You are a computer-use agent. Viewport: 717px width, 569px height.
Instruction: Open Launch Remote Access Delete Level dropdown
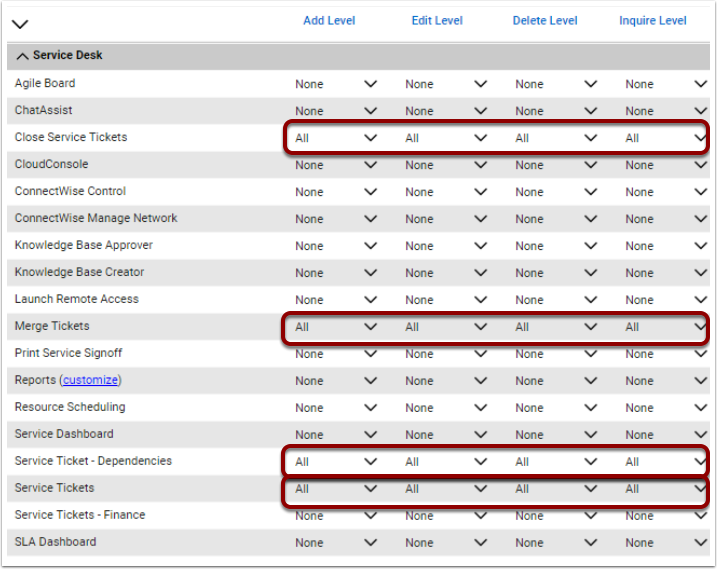[x=556, y=300]
